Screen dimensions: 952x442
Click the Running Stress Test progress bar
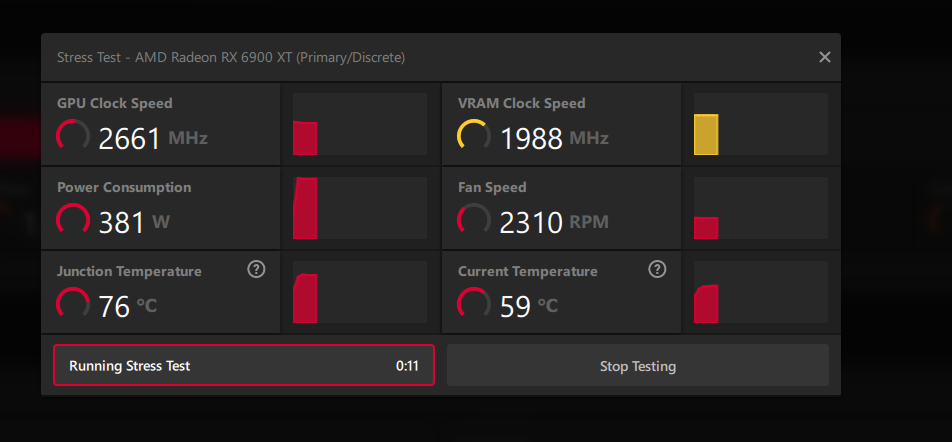(x=244, y=365)
